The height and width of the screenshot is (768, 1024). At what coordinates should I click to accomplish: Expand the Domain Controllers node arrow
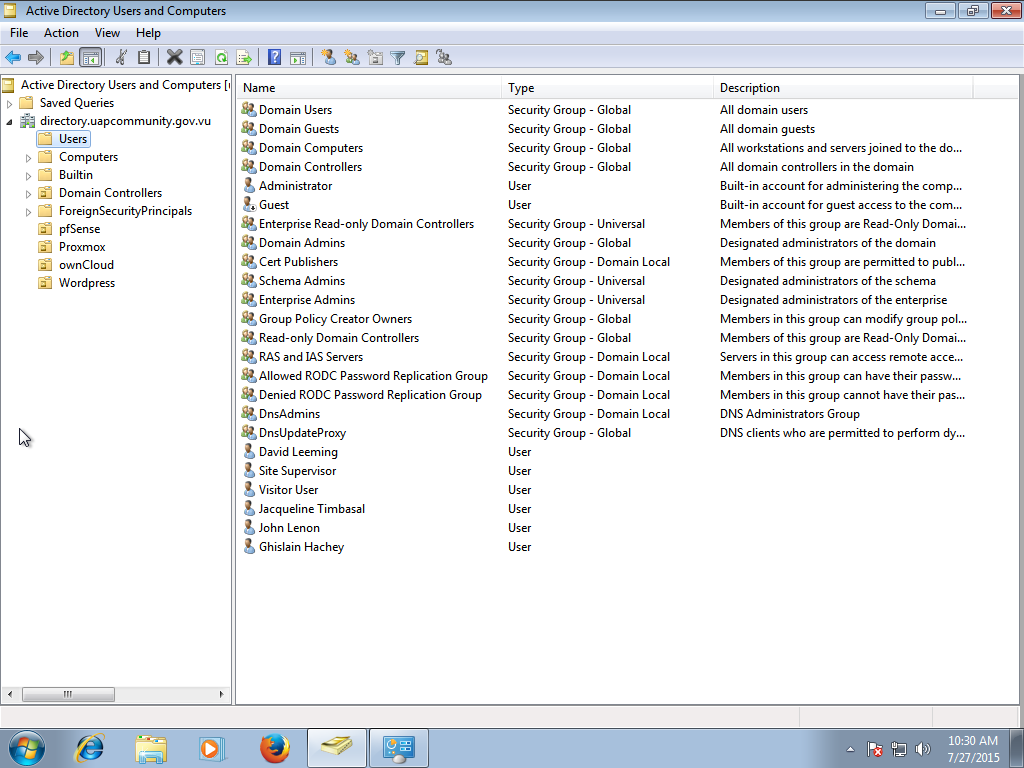[29, 193]
